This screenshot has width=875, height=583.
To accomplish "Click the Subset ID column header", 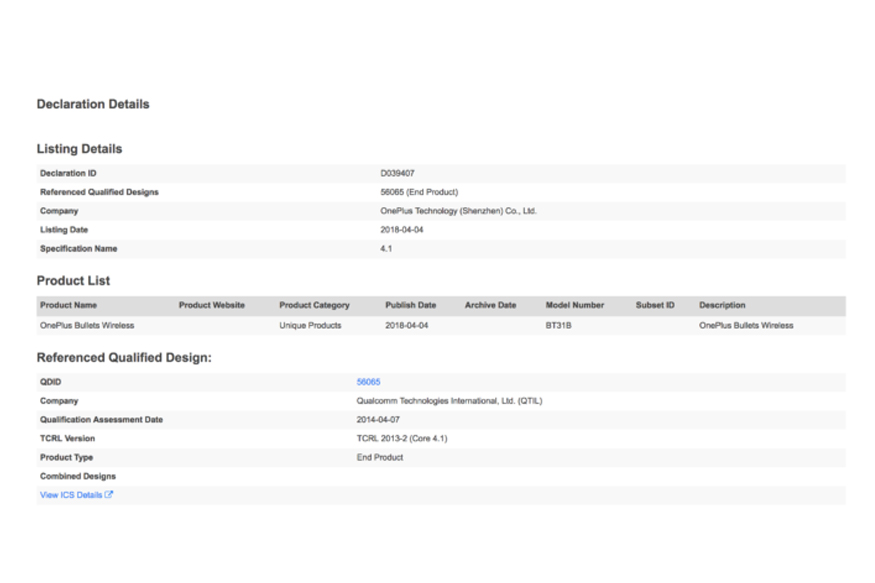I will (655, 305).
